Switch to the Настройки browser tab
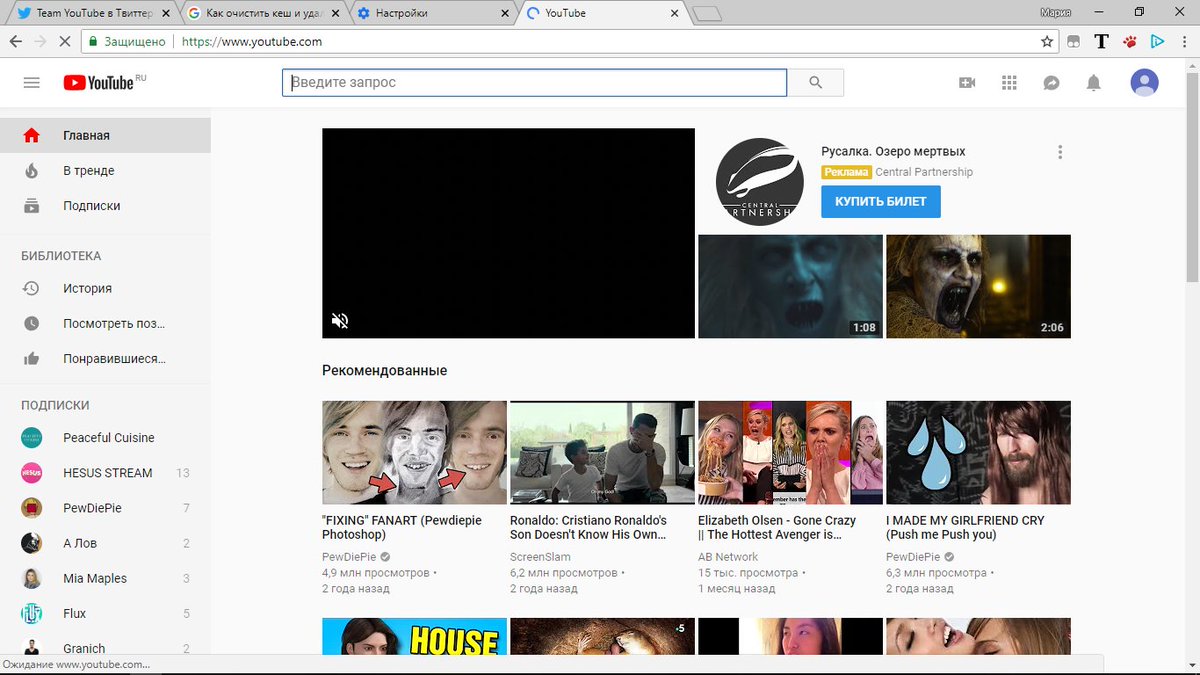1200x675 pixels. point(435,14)
